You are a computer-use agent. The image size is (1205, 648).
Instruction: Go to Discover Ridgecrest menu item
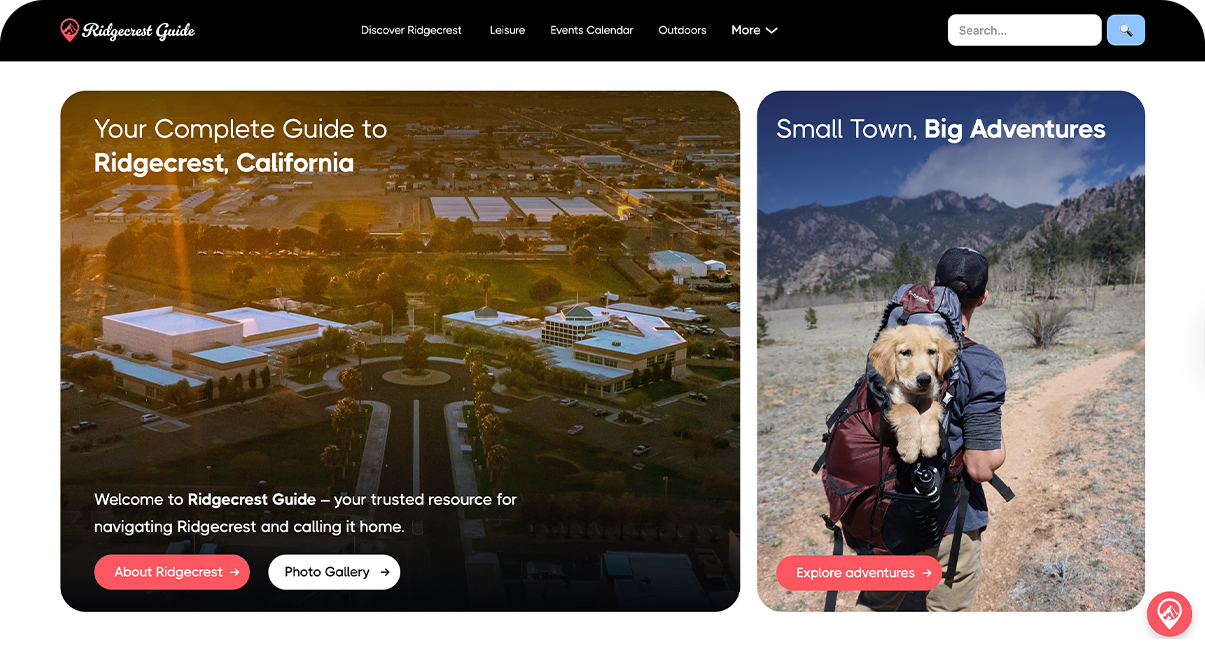click(411, 30)
